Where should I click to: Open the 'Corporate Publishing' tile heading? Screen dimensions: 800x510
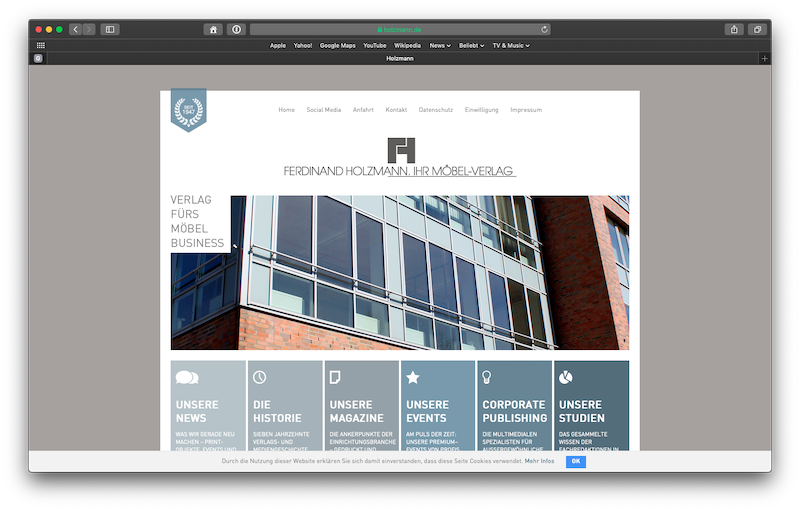tap(514, 411)
